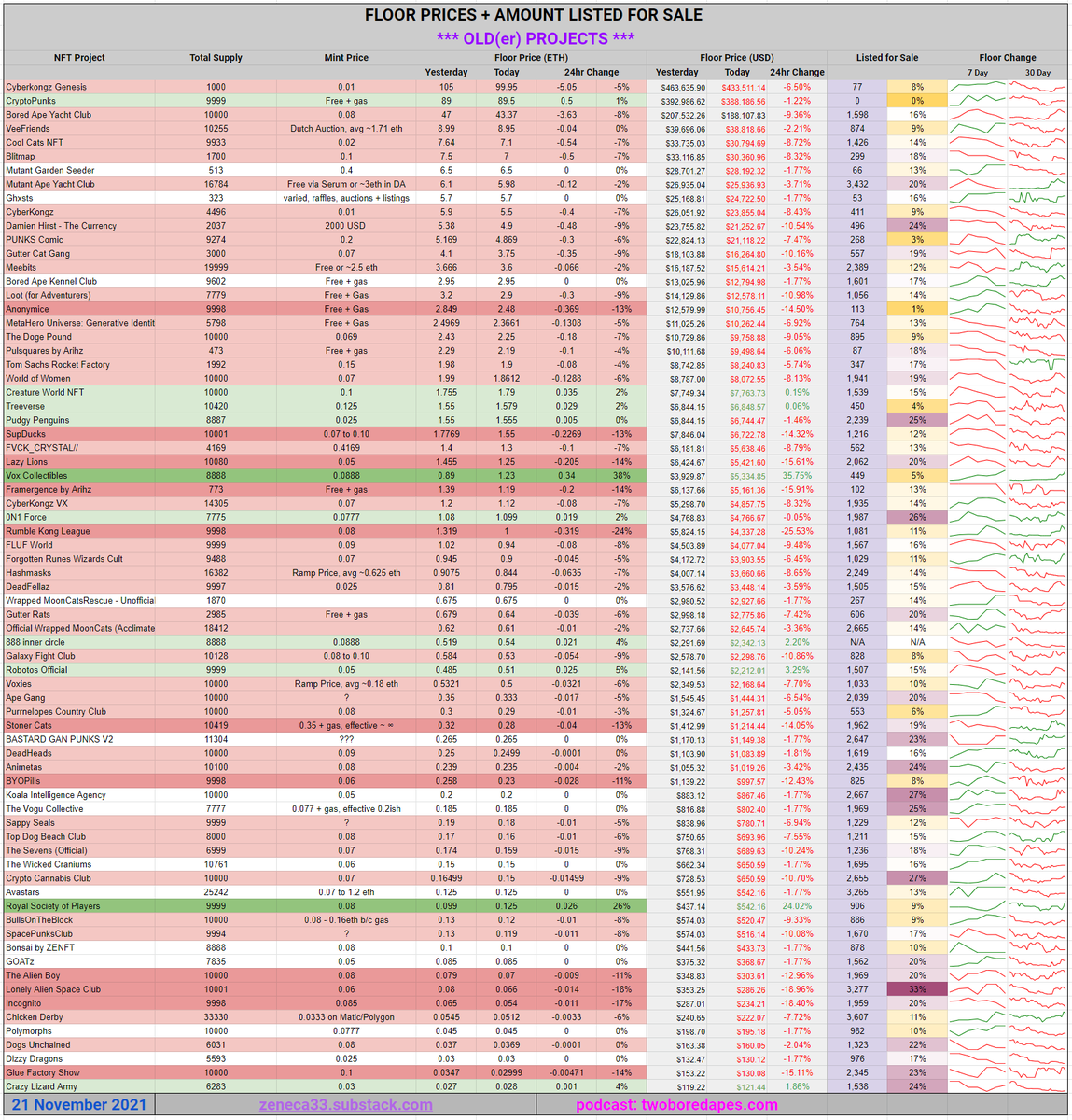The width and height of the screenshot is (1072, 1120).
Task: Select the Lonely Alien Space Club cell
Action: (53, 989)
